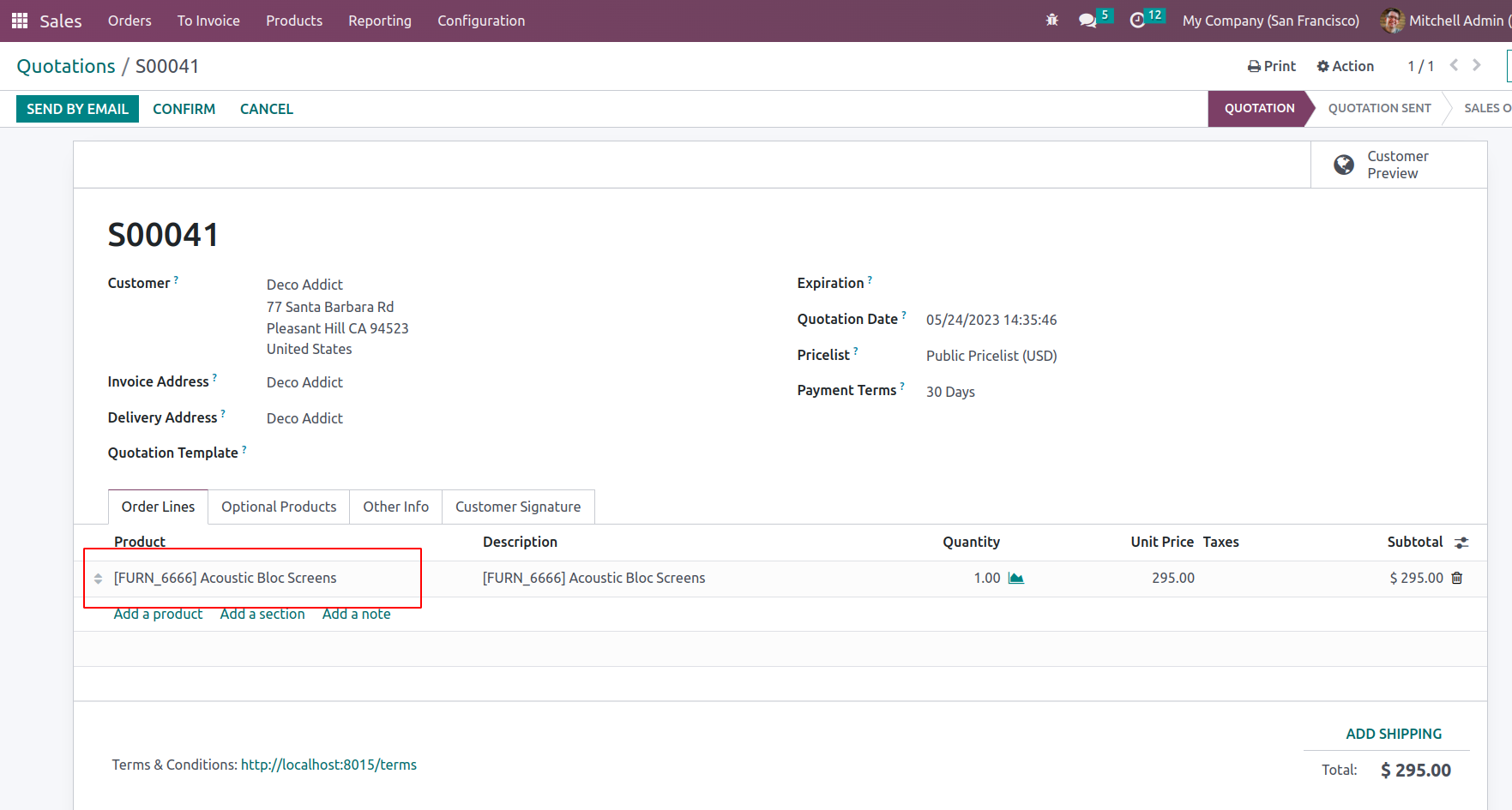Screen dimensions: 1512x810
Task: Open the To Invoice menu
Action: [x=208, y=21]
